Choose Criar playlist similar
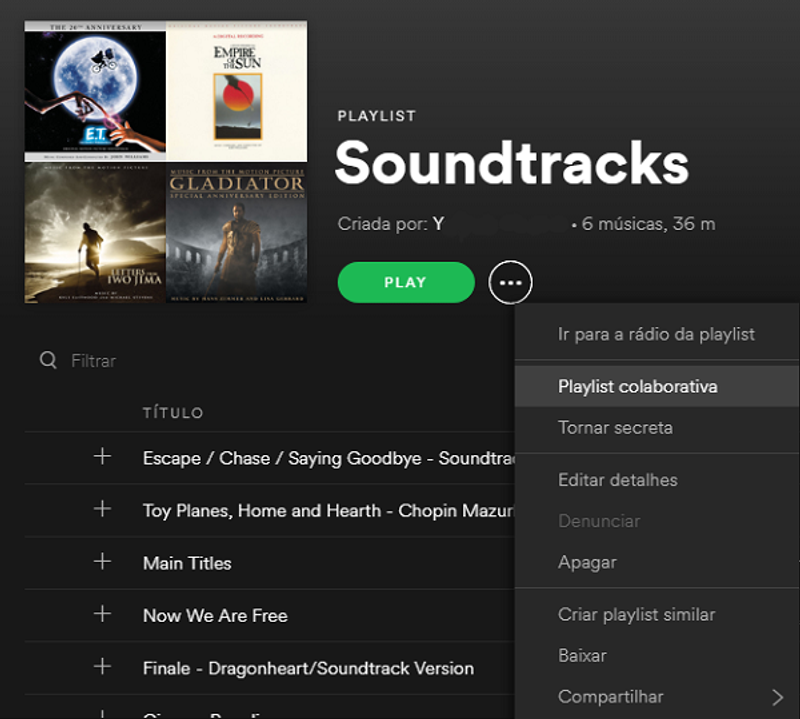 [636, 614]
